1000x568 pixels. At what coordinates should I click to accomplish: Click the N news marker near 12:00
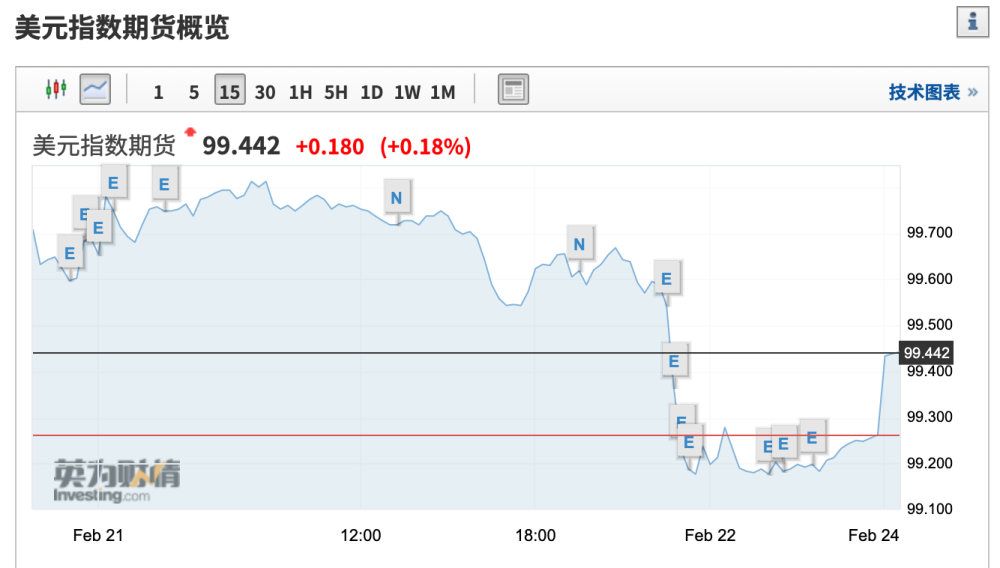click(396, 198)
